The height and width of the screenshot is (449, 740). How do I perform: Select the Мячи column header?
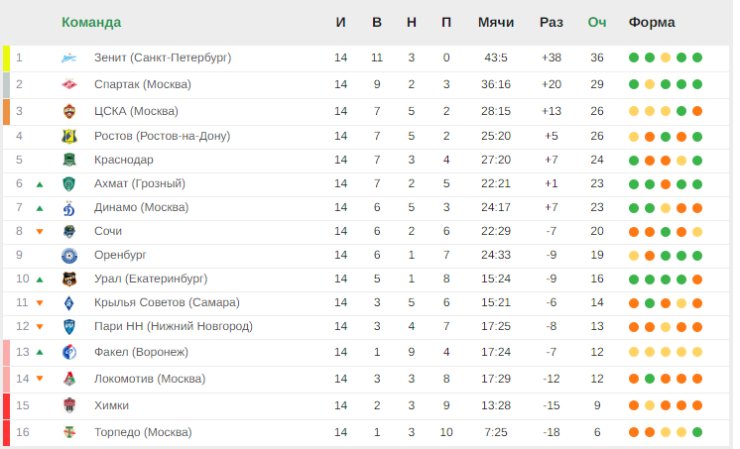pos(496,22)
